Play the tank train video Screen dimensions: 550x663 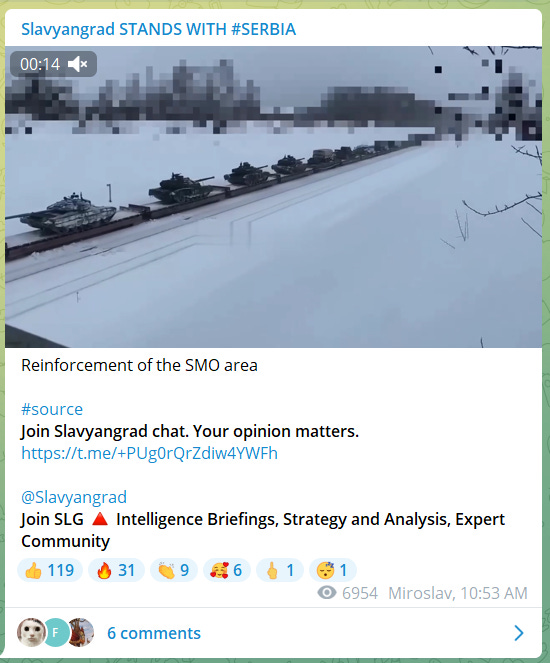tap(273, 197)
